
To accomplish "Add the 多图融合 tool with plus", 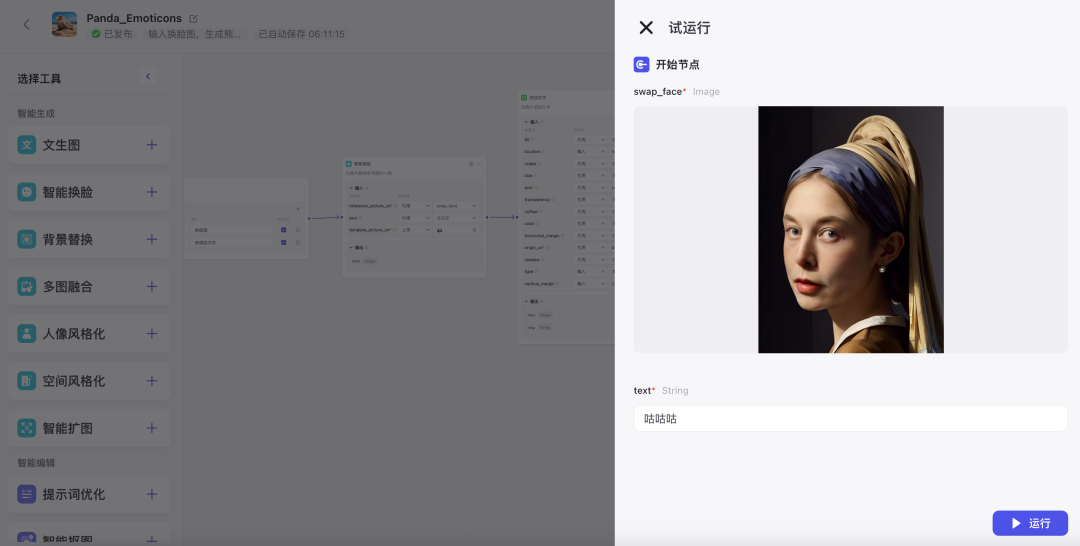I will pyautogui.click(x=152, y=286).
